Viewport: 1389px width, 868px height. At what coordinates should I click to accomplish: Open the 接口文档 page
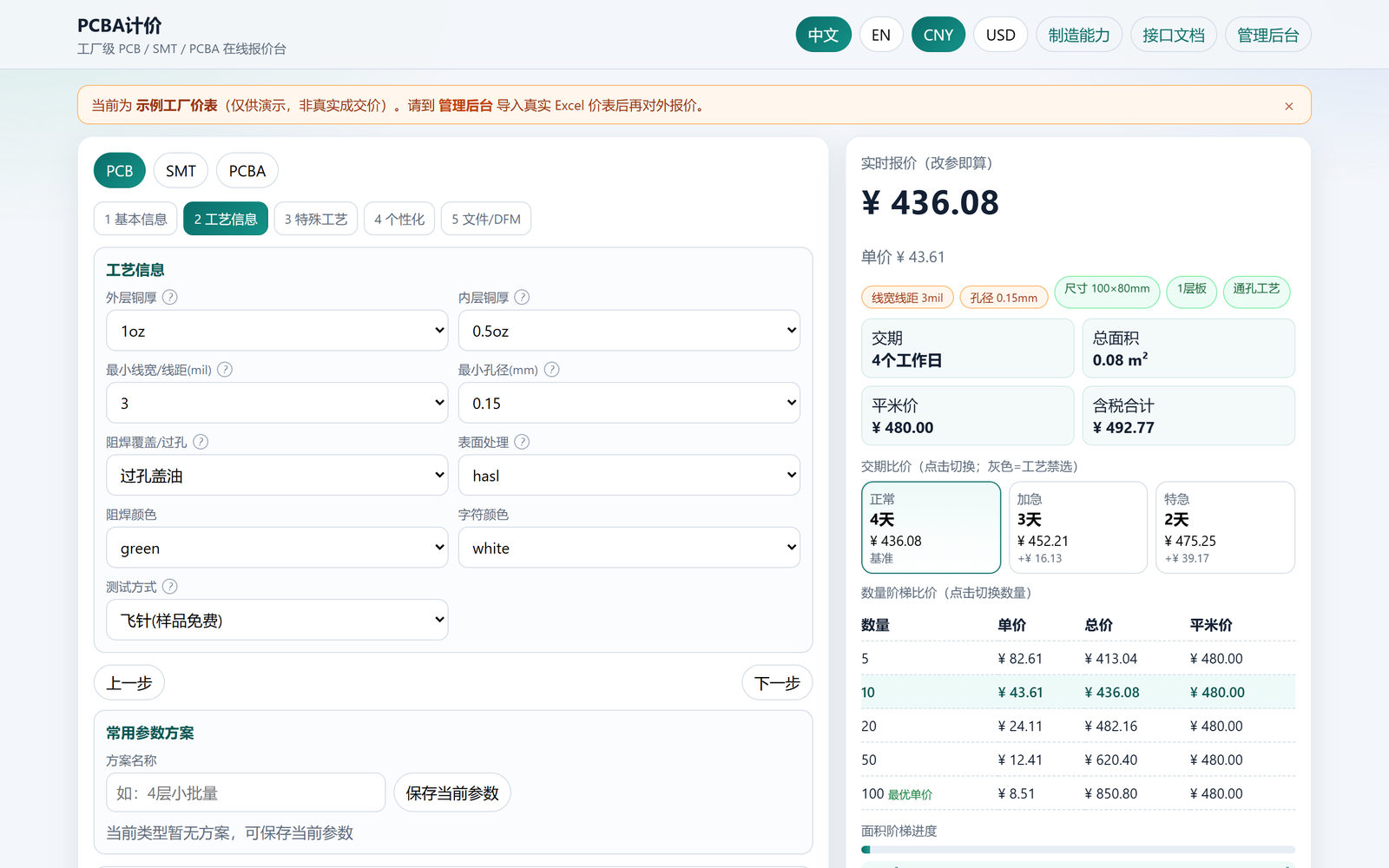click(x=1174, y=35)
